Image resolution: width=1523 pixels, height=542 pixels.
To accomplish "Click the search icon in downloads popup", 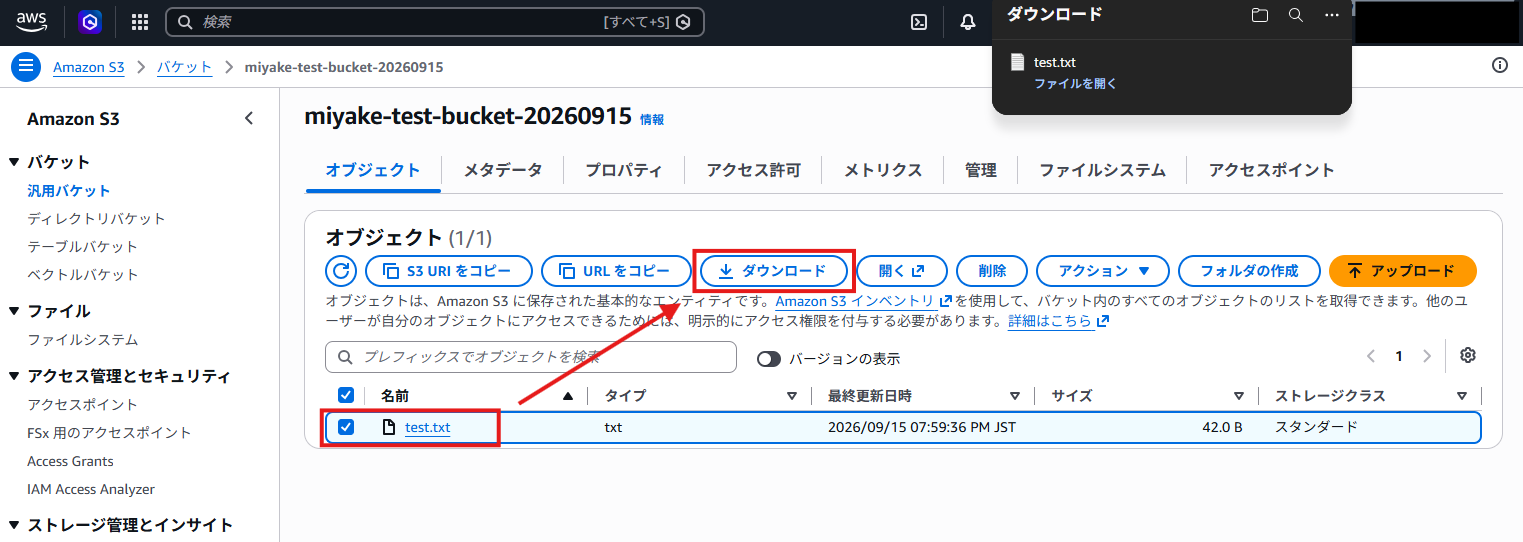I will pyautogui.click(x=1296, y=15).
